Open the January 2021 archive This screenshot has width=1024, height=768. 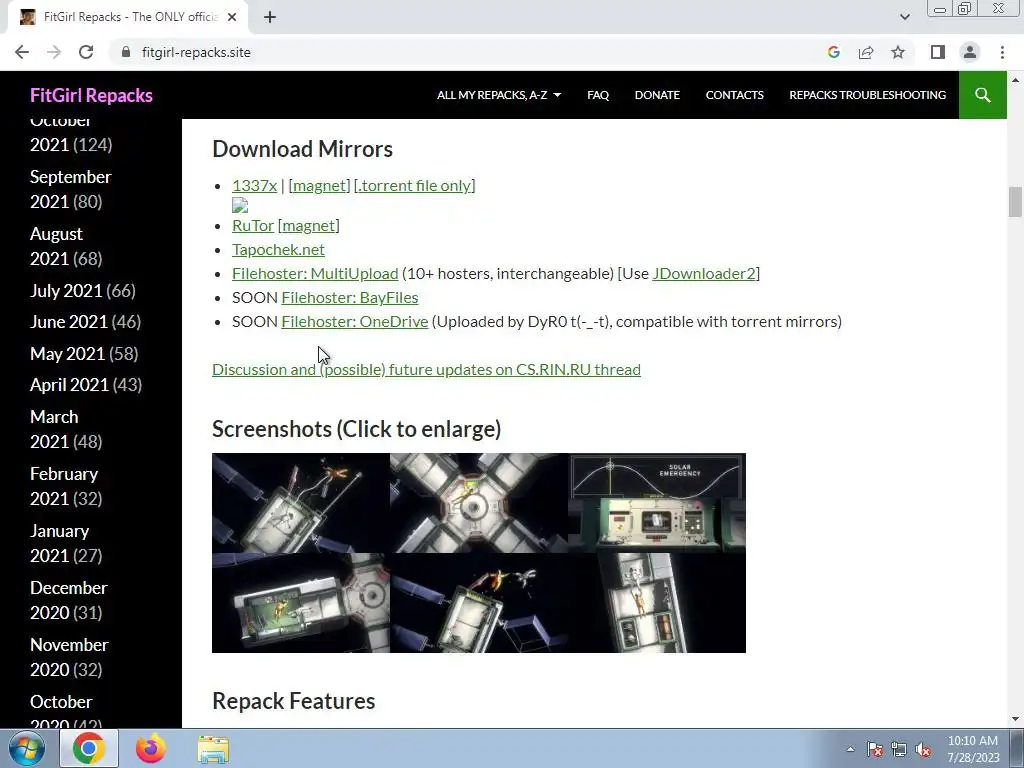coord(59,543)
